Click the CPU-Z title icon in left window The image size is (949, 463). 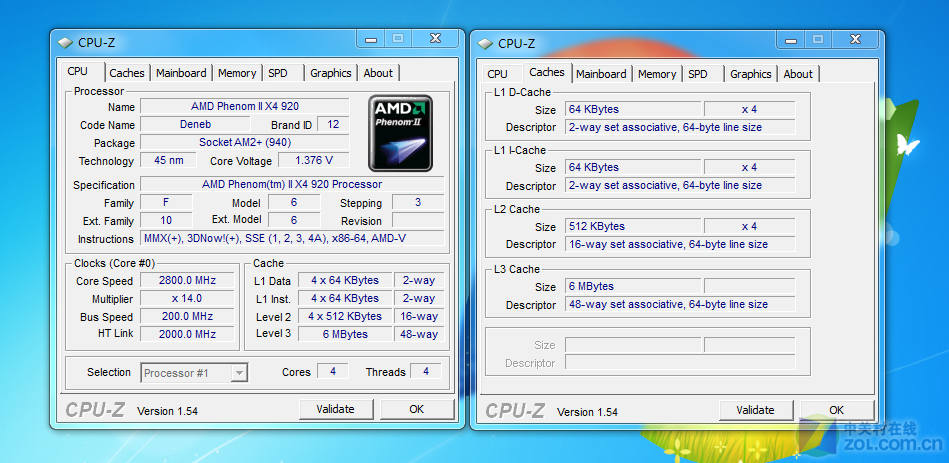[x=65, y=43]
